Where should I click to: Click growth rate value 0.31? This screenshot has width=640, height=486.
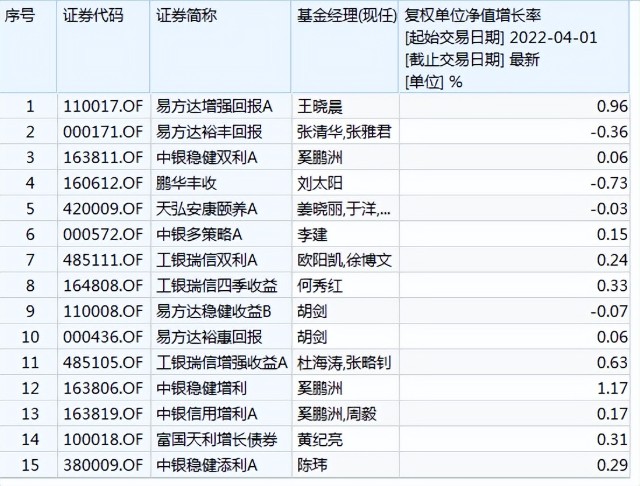(612, 439)
